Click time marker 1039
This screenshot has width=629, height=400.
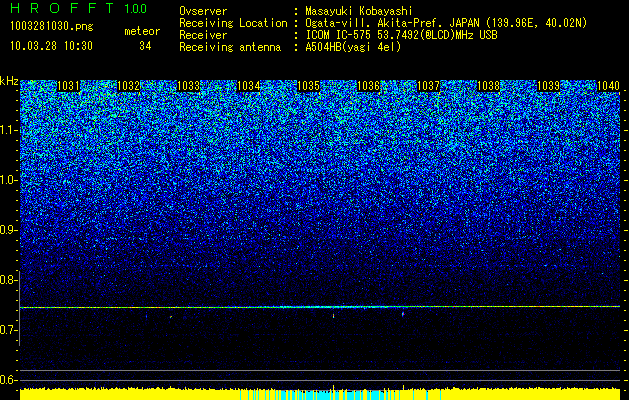click(x=548, y=86)
